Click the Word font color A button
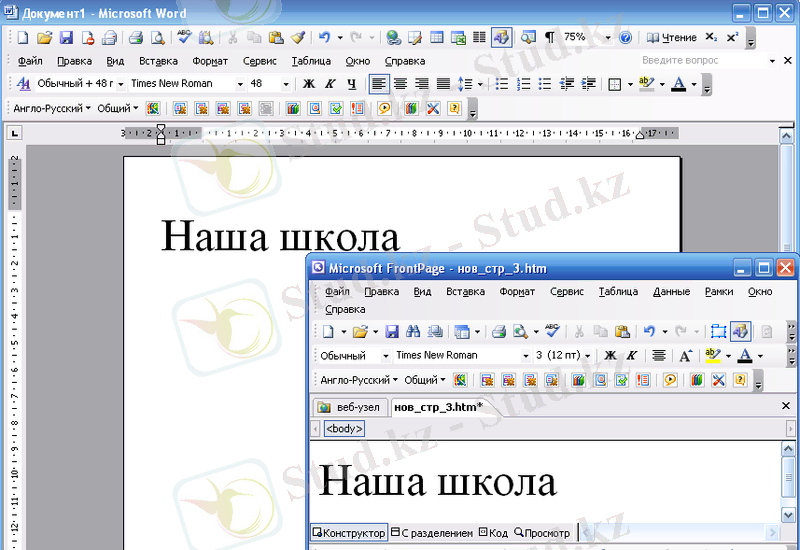The image size is (800, 550). tap(679, 84)
